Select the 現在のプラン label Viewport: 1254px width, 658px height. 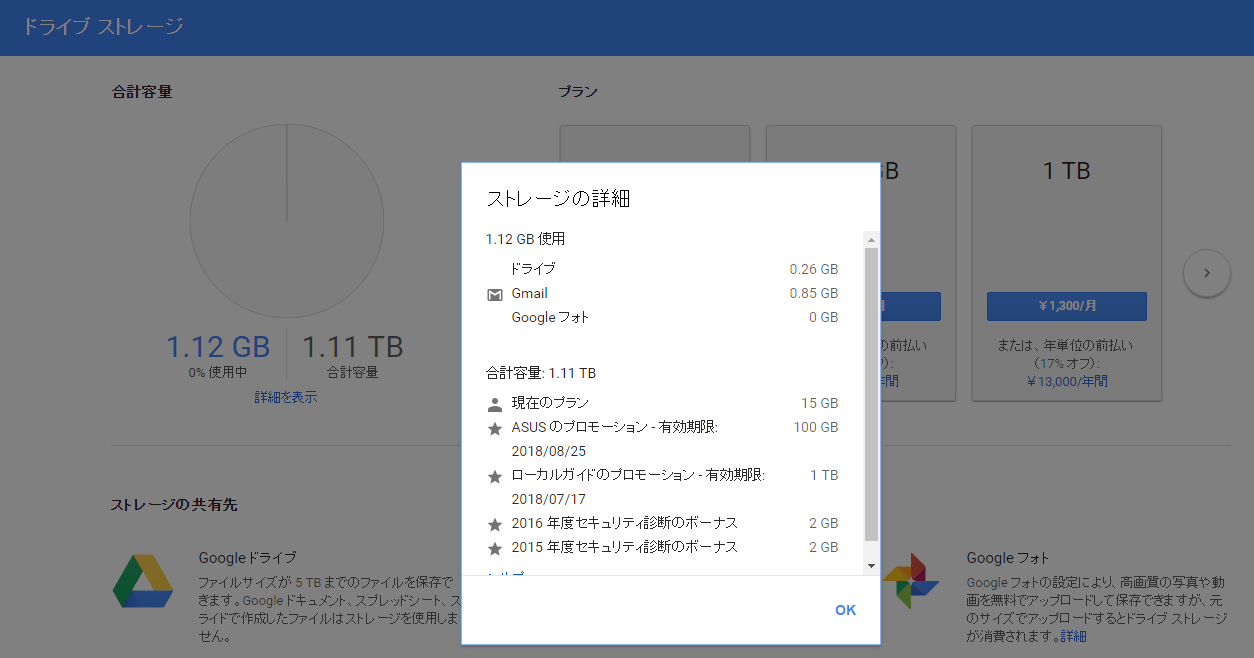tap(550, 403)
